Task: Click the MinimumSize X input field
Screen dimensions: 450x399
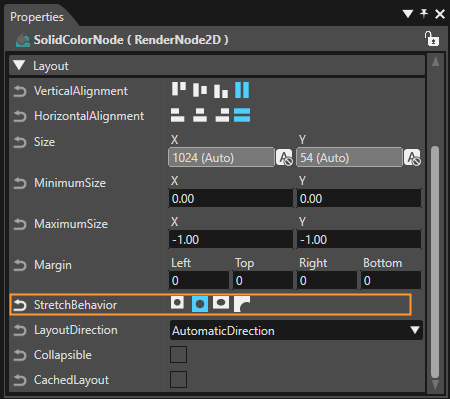Action: tap(231, 198)
